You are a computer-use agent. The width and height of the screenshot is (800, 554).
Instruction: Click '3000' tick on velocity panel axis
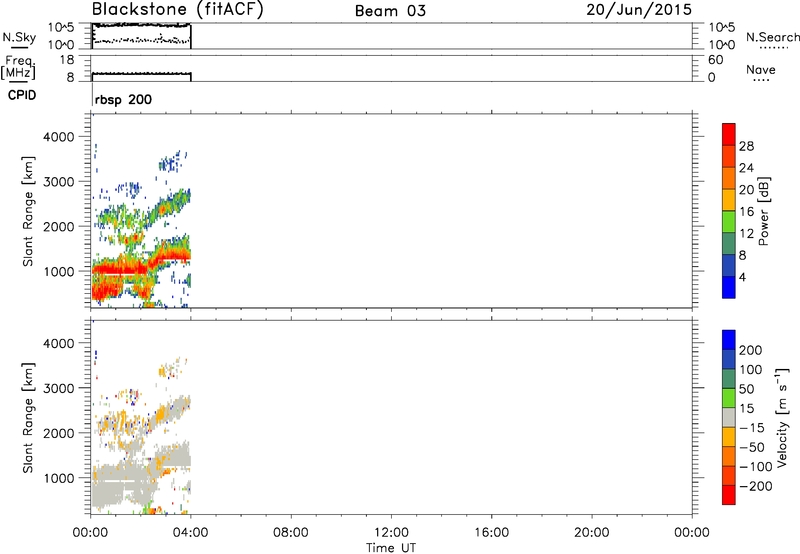tap(59, 388)
